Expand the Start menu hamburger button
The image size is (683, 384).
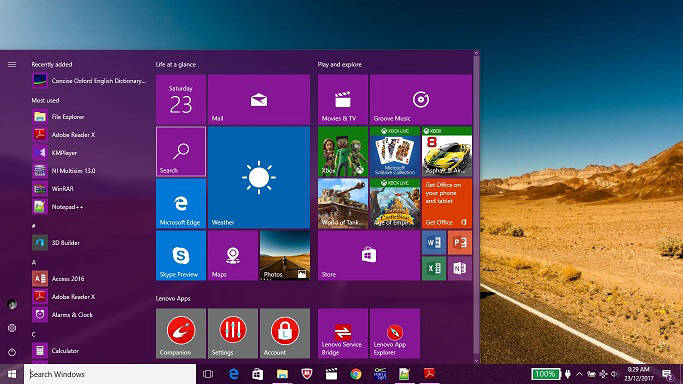(12, 64)
